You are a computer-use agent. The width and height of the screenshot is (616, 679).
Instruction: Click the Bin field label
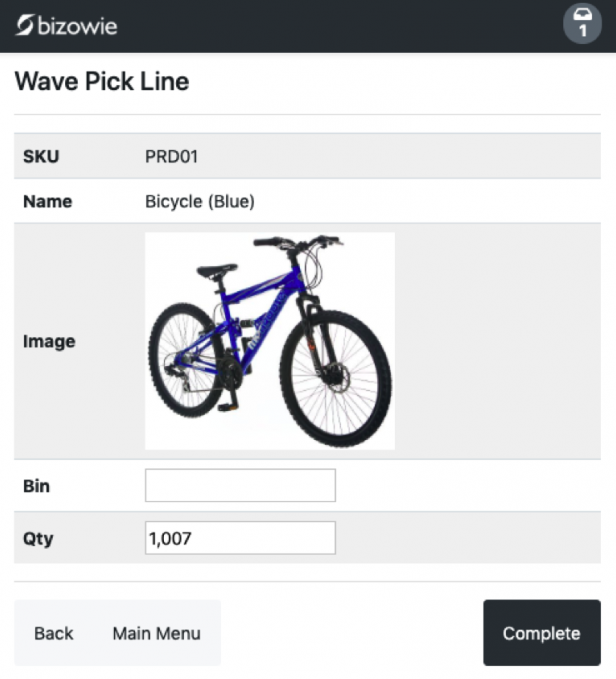[36, 486]
